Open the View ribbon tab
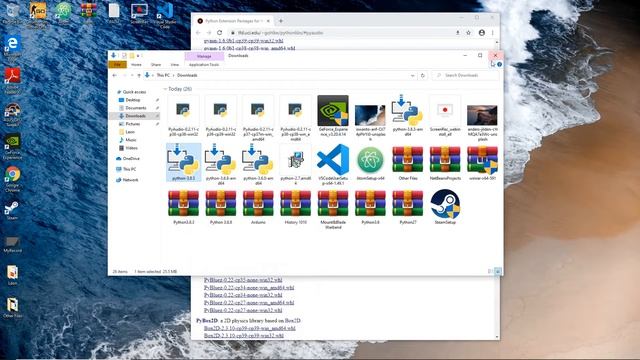The width and height of the screenshot is (640, 360). pos(175,64)
